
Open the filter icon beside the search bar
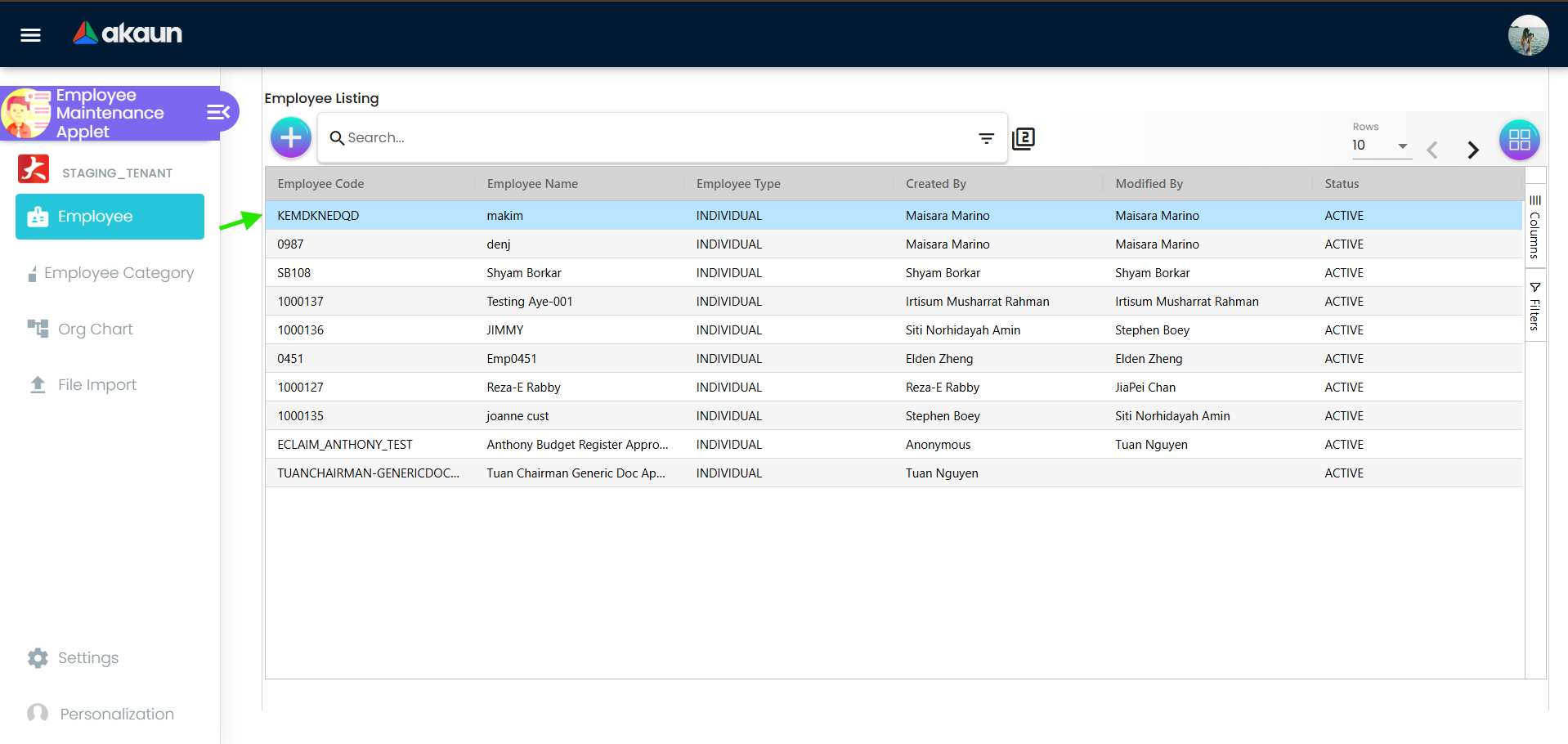tap(986, 138)
